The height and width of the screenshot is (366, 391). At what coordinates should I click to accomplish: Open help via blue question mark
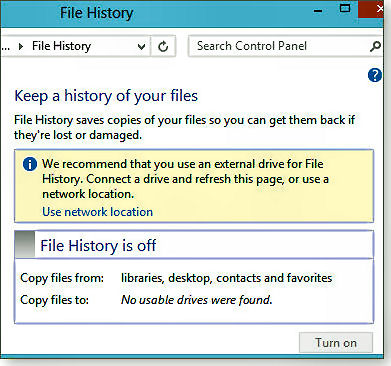coord(375,75)
